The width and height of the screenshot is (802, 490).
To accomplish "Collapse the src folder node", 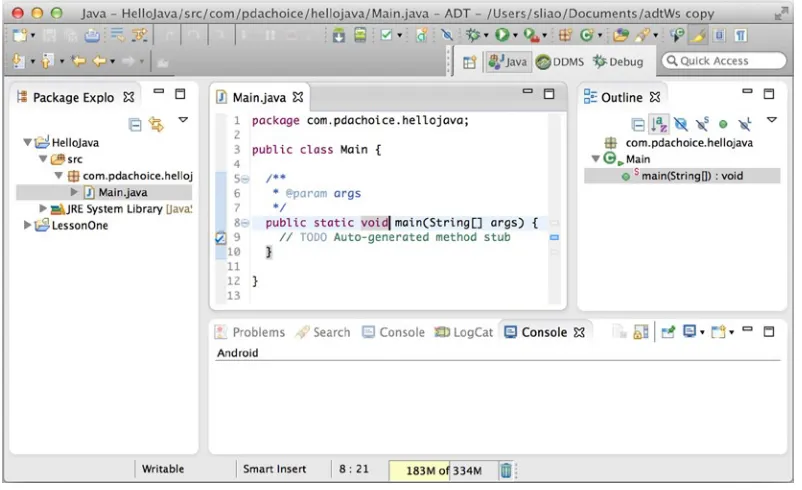I will tap(43, 159).
